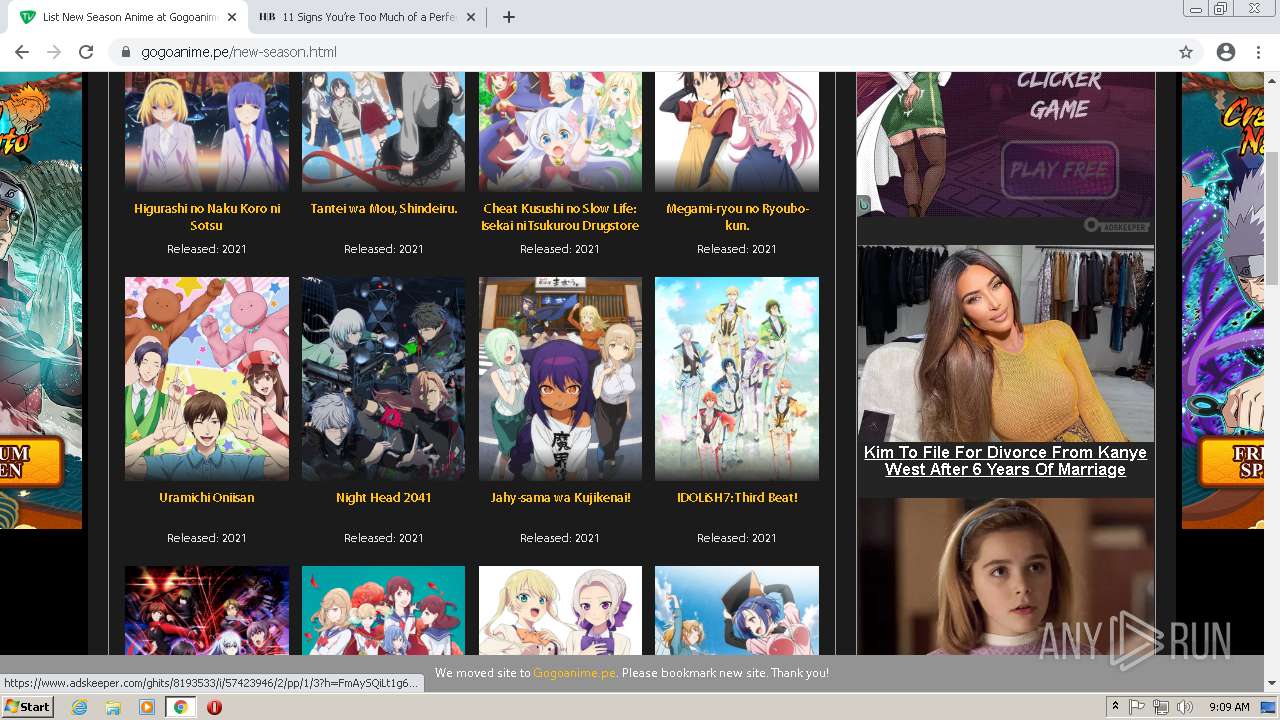1280x720 pixels.
Task: Follow the Gogoanime.pe link in notice bar
Action: point(574,673)
